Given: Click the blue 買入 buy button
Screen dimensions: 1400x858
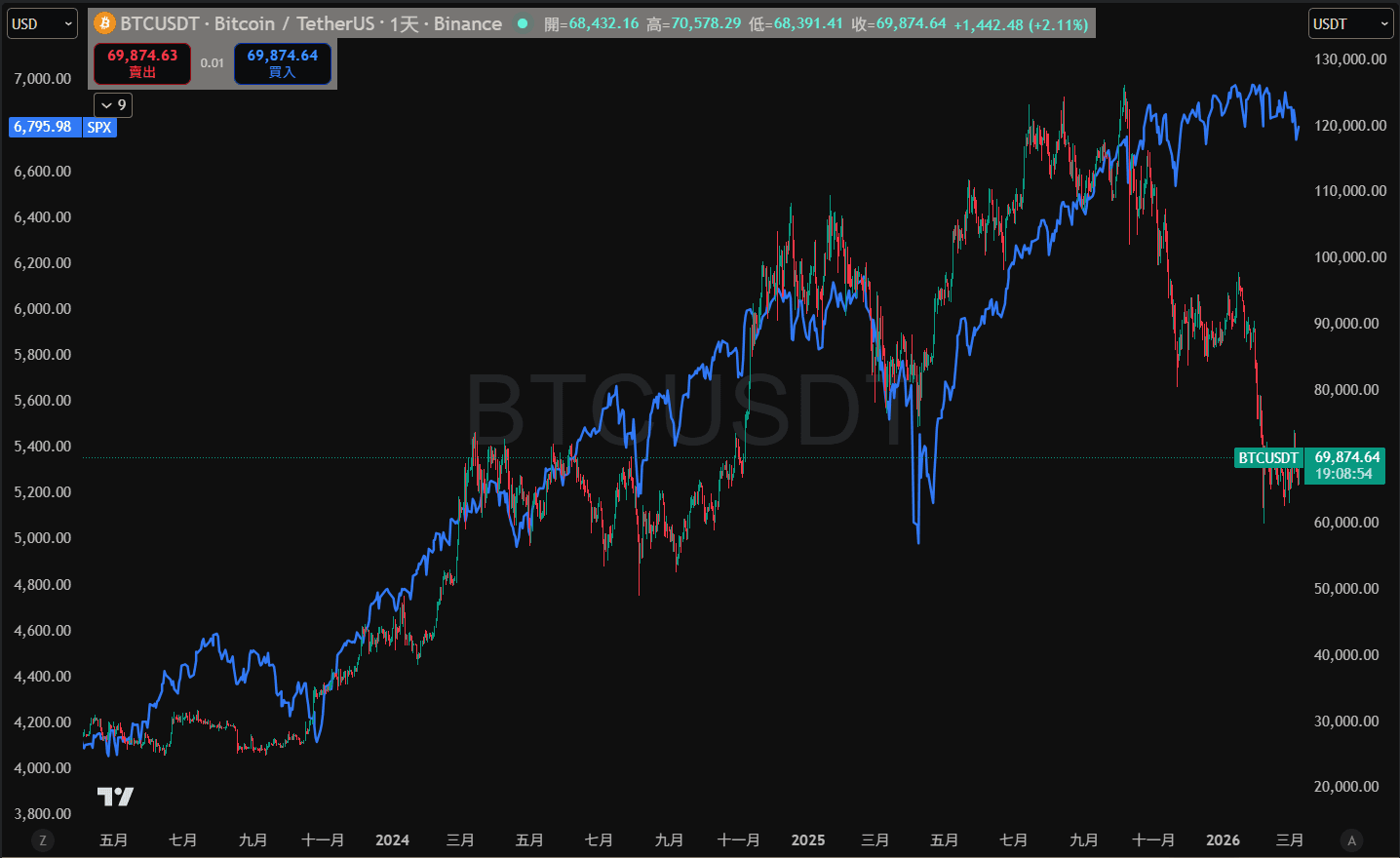Looking at the screenshot, I should click(x=282, y=62).
